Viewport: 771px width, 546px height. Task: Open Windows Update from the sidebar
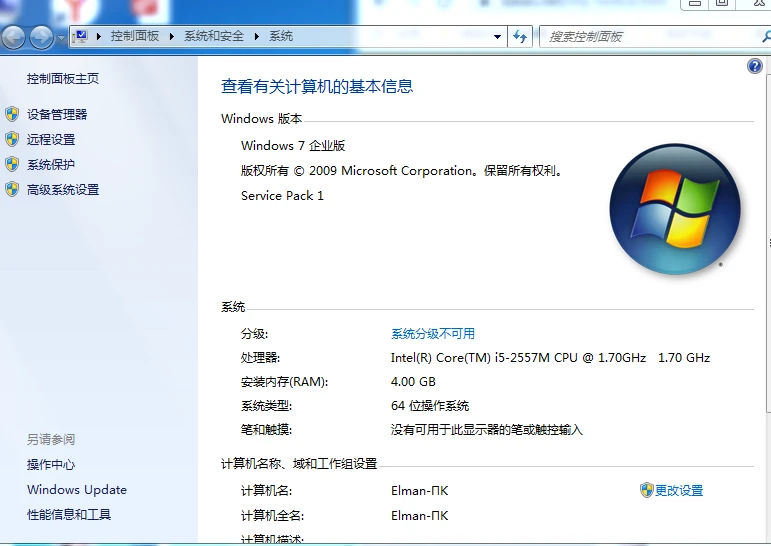(77, 490)
